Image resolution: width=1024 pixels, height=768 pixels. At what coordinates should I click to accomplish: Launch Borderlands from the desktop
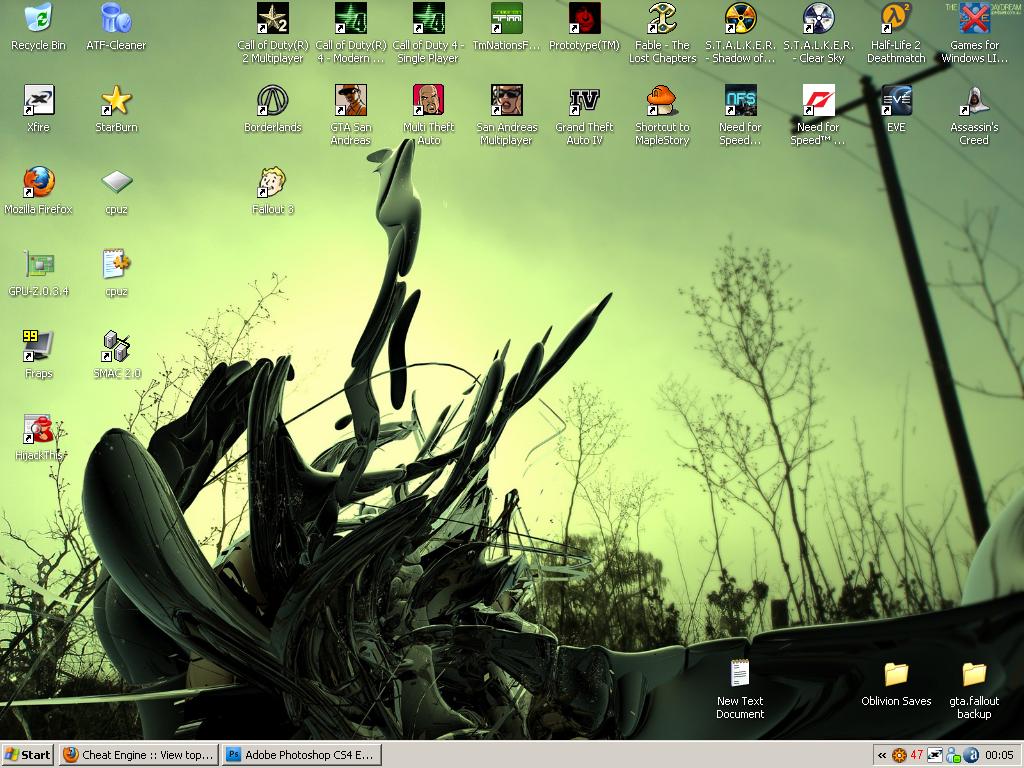coord(271,105)
